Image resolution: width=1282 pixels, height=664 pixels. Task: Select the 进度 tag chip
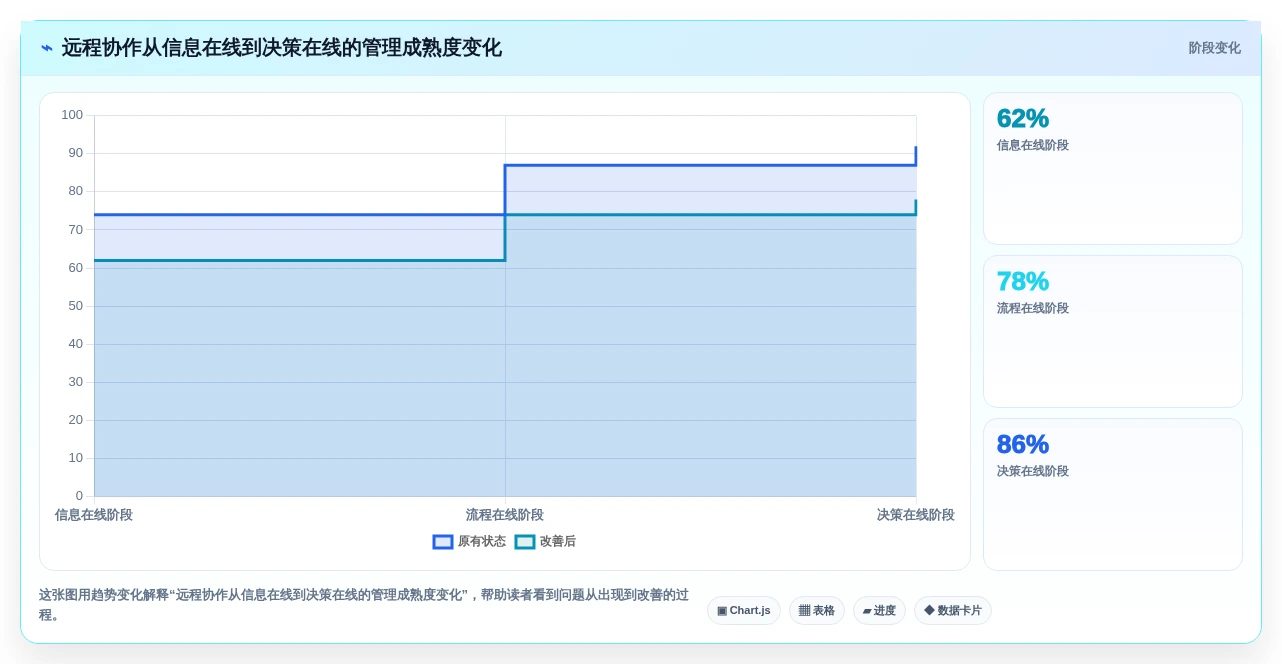click(879, 610)
